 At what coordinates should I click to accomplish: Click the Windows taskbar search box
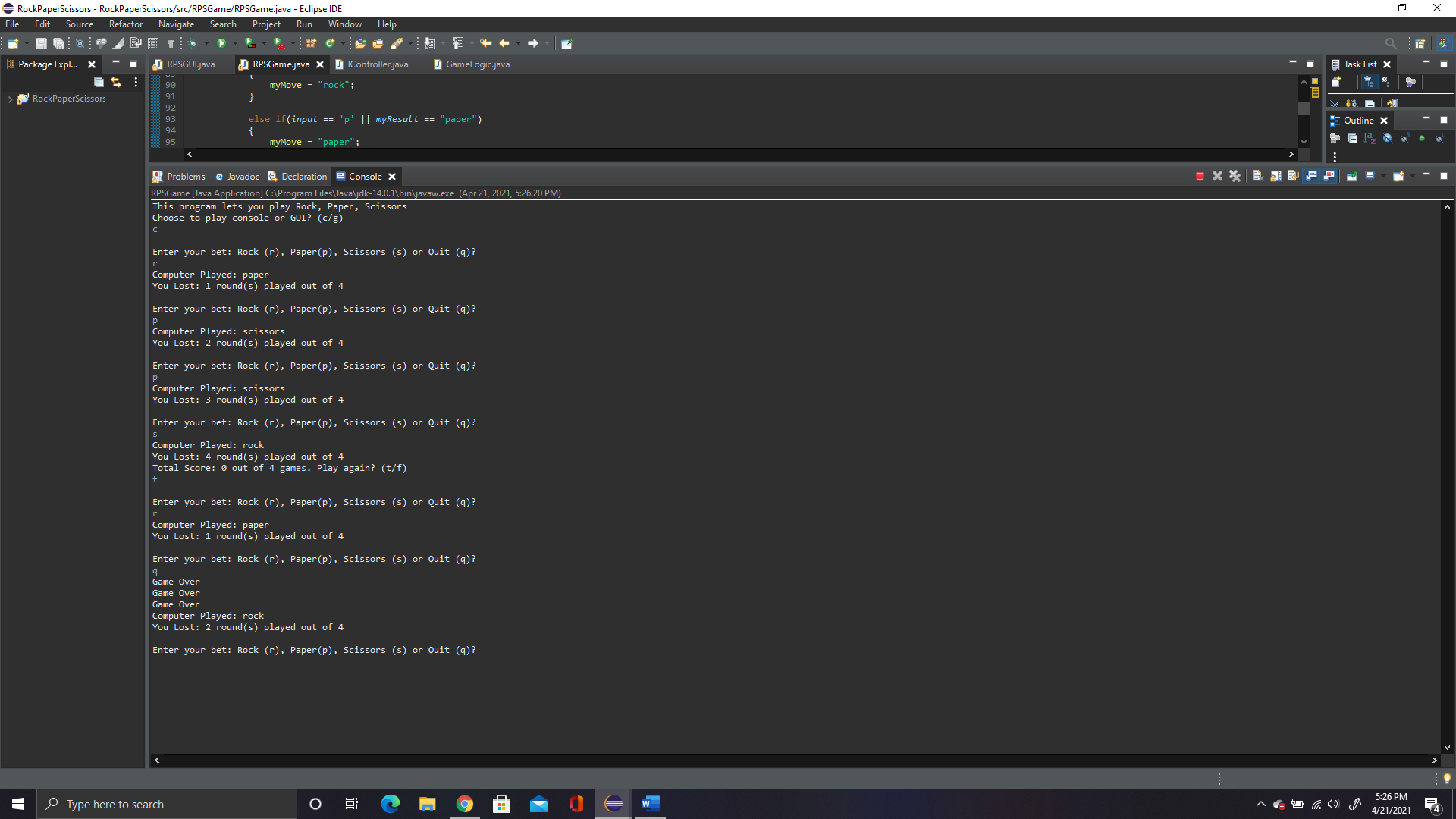click(x=167, y=804)
